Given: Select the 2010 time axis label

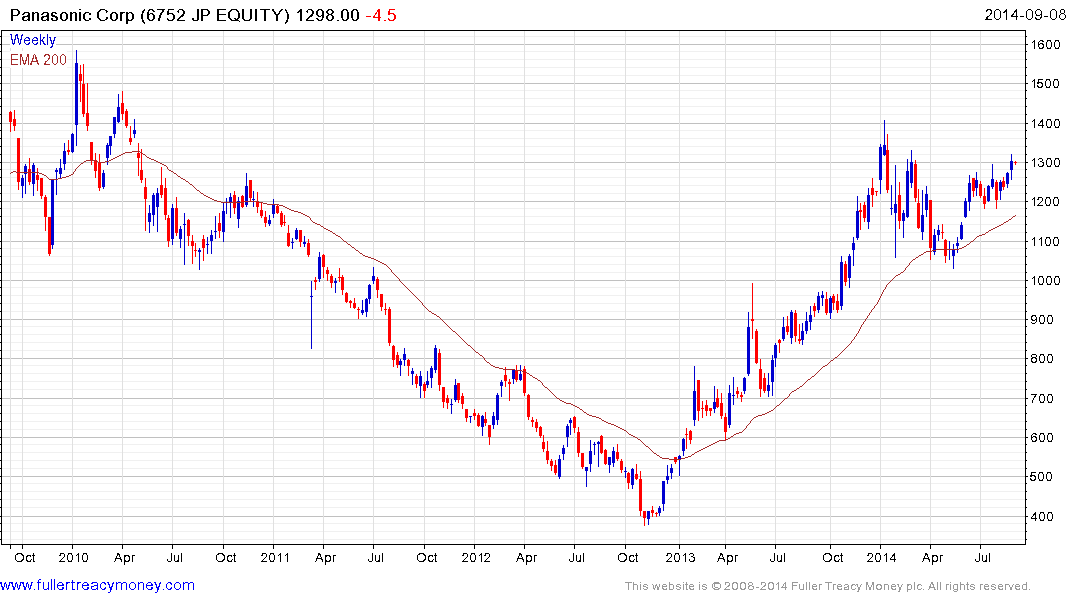Looking at the screenshot, I should 73,557.
